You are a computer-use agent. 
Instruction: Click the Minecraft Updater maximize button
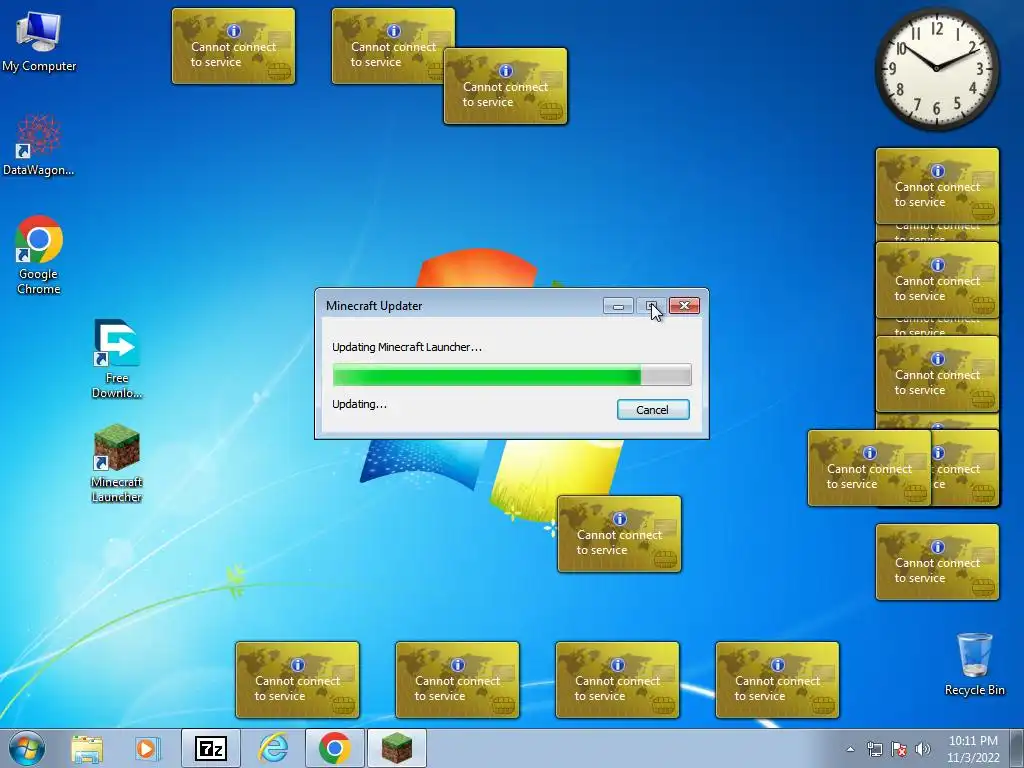(651, 306)
